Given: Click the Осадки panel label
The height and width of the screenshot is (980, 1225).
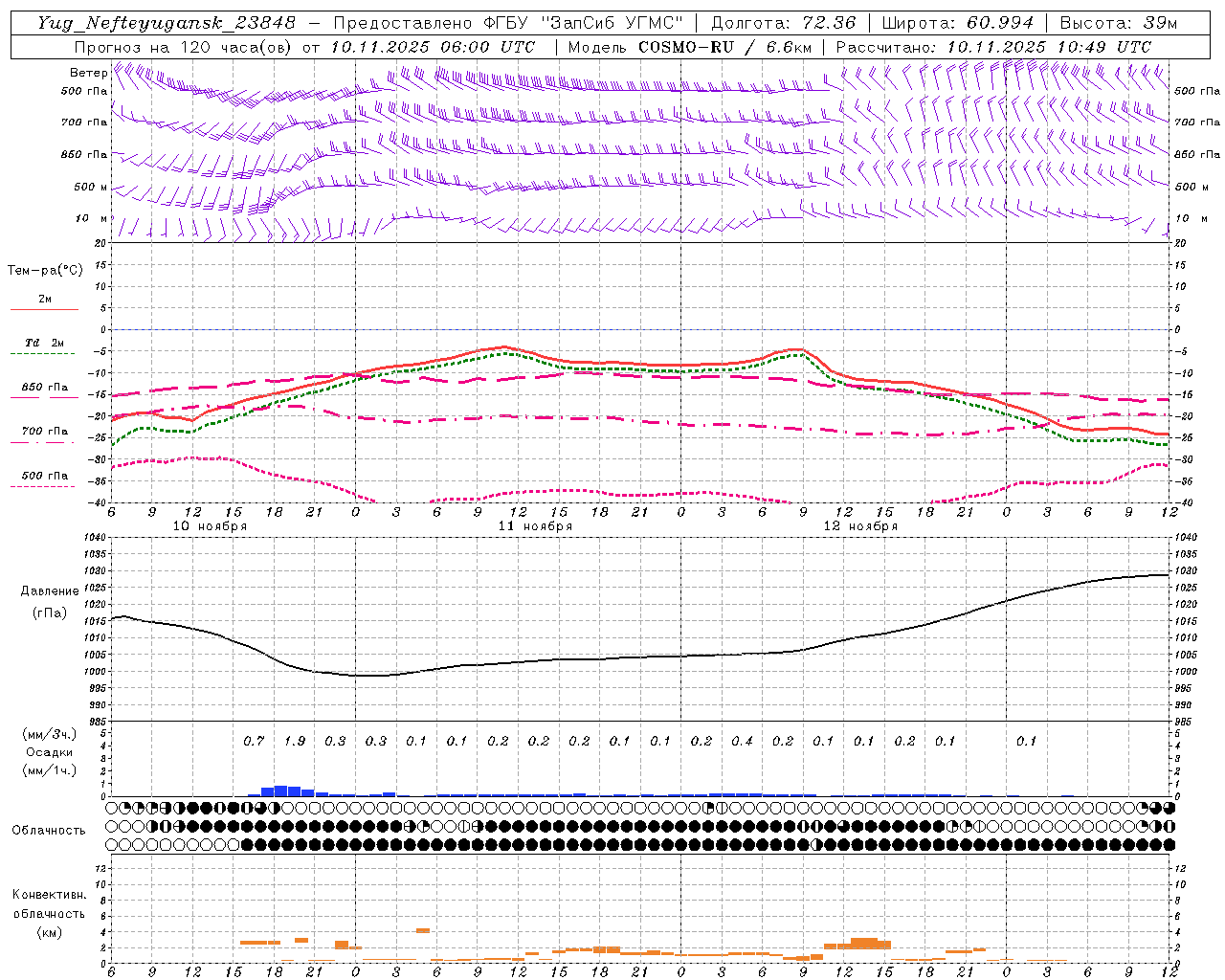Looking at the screenshot, I should (x=50, y=752).
